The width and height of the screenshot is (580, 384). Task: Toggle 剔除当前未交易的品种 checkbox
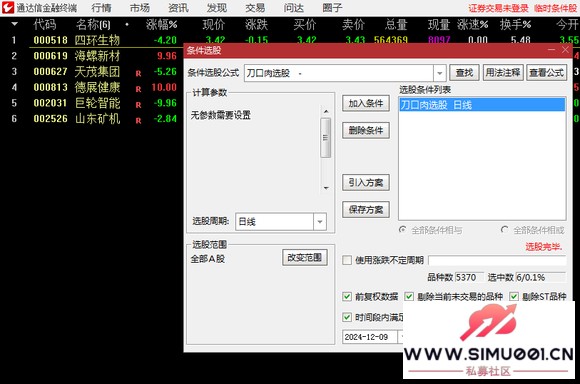pyautogui.click(x=409, y=297)
